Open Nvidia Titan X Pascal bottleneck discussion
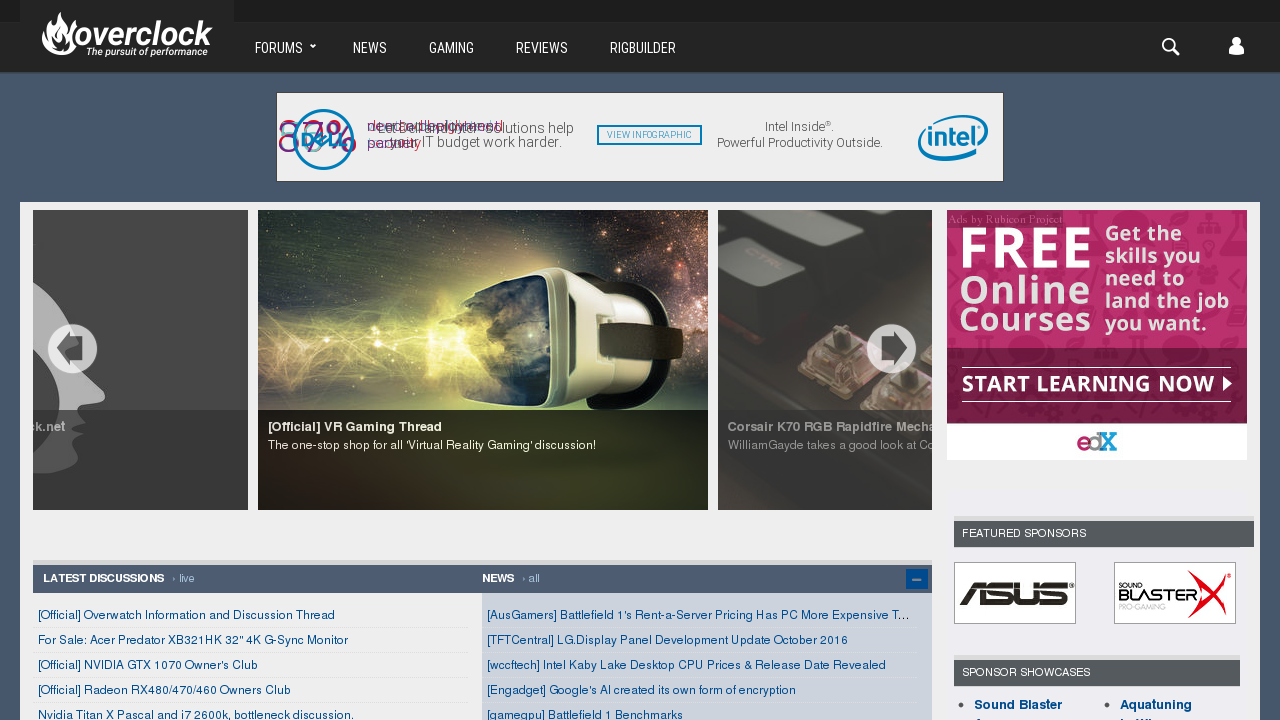1280x720 pixels. pos(196,714)
